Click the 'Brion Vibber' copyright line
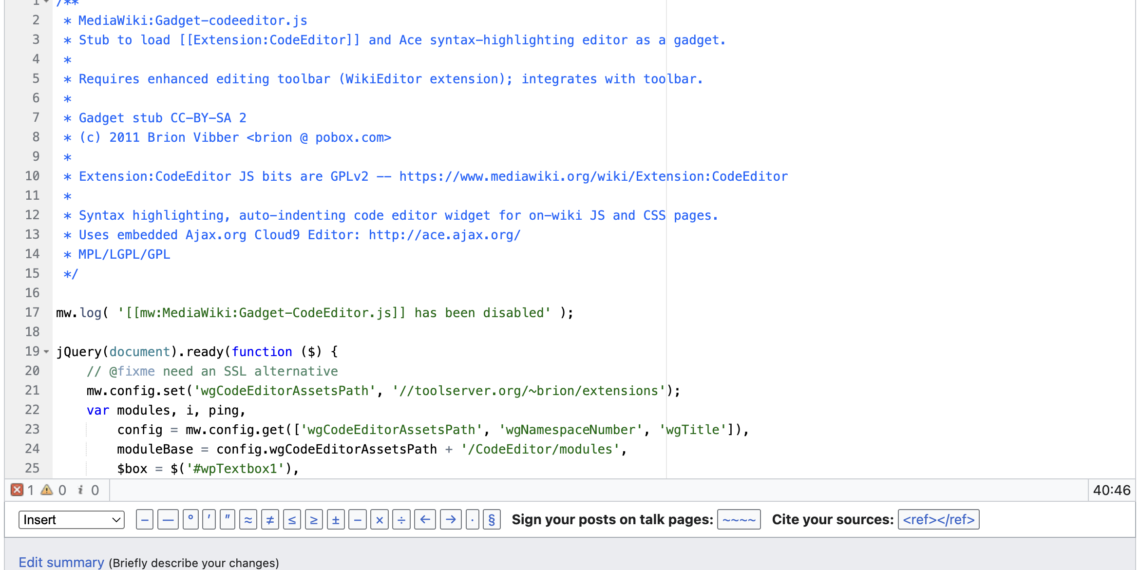Image resolution: width=1140 pixels, height=570 pixels. 228,137
